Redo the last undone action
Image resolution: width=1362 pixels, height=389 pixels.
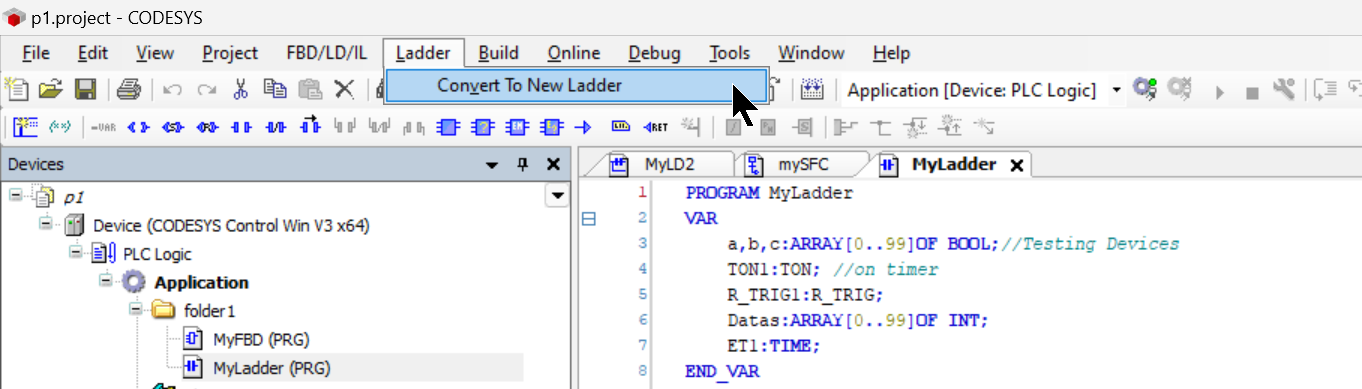click(x=206, y=90)
